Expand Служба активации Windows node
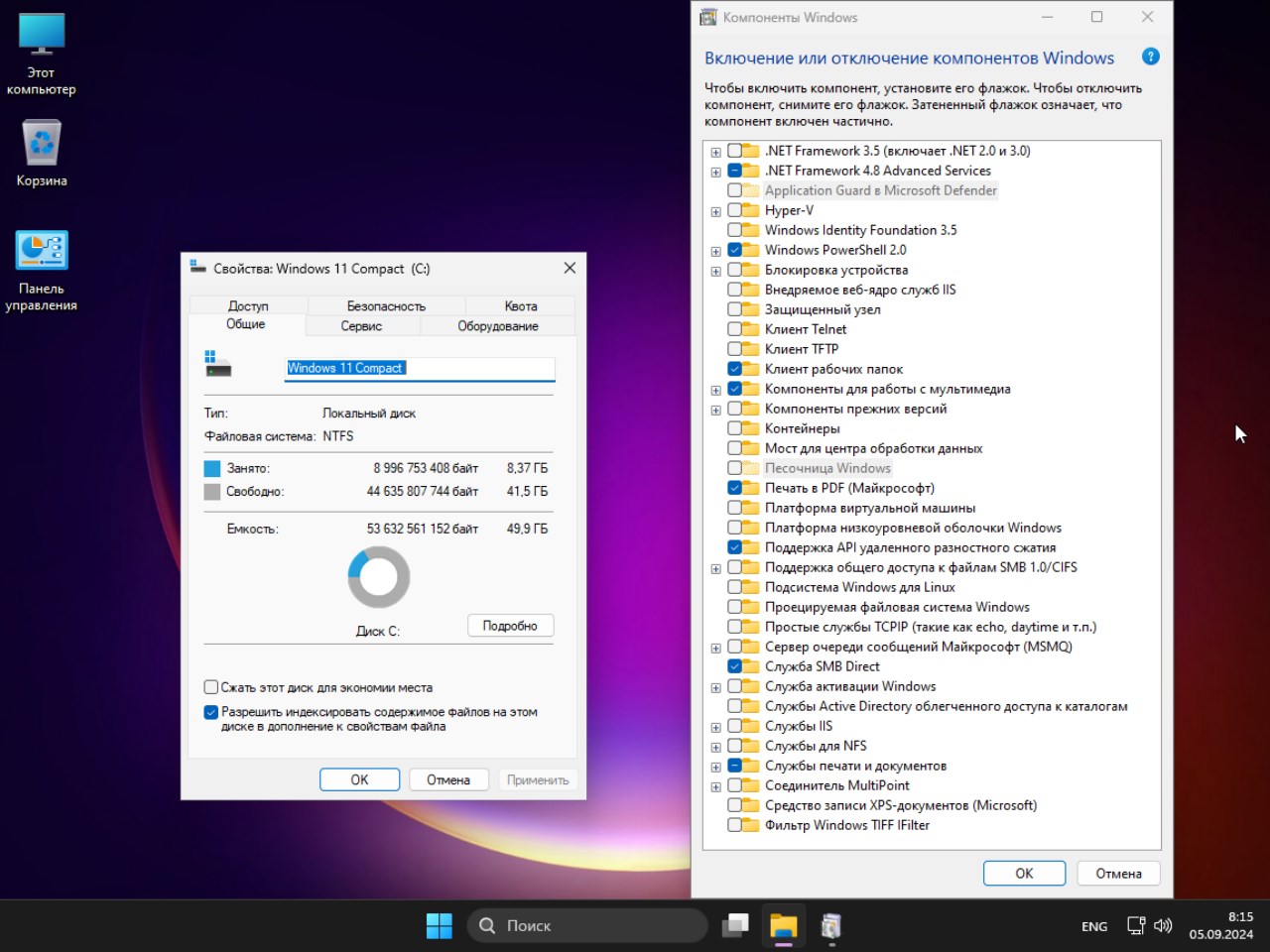Screen dimensions: 1270x952 (715, 687)
